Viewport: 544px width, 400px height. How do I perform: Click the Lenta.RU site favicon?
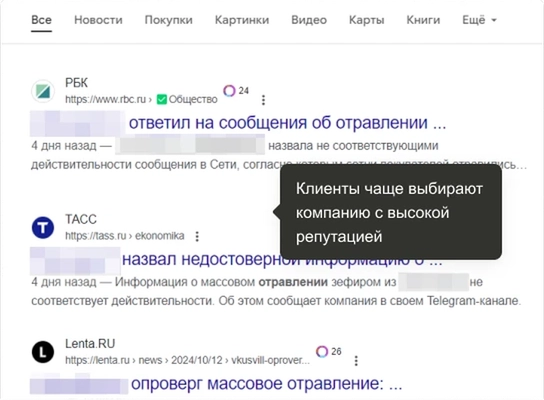[x=43, y=352]
